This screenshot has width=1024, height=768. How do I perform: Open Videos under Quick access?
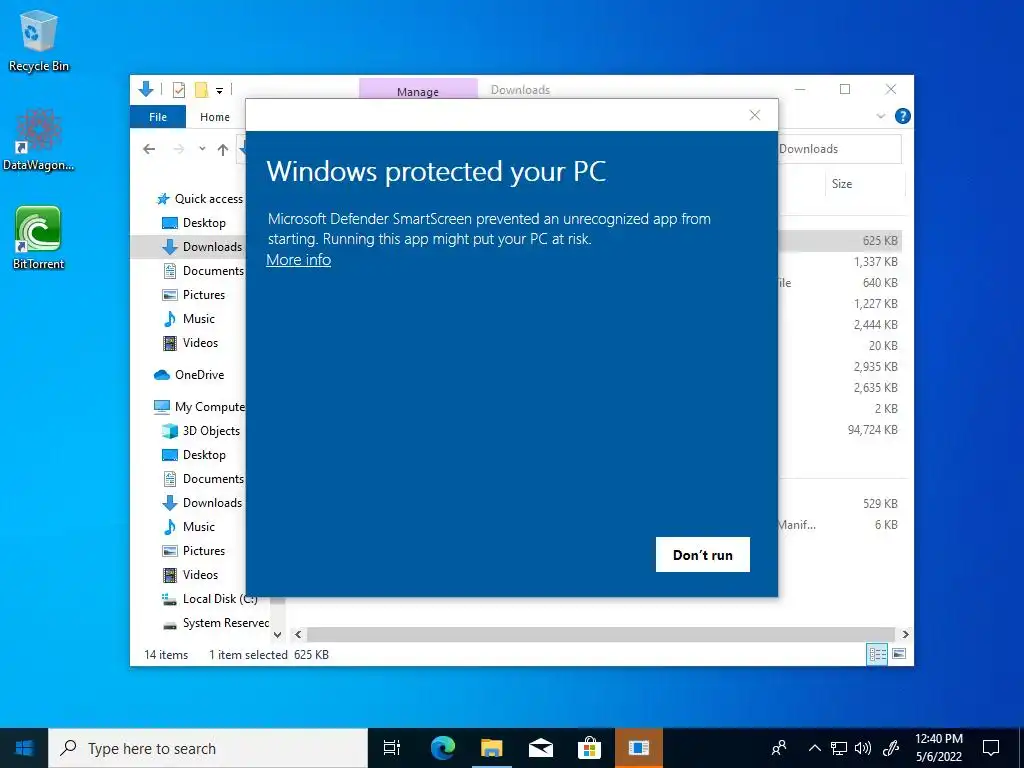click(x=189, y=343)
